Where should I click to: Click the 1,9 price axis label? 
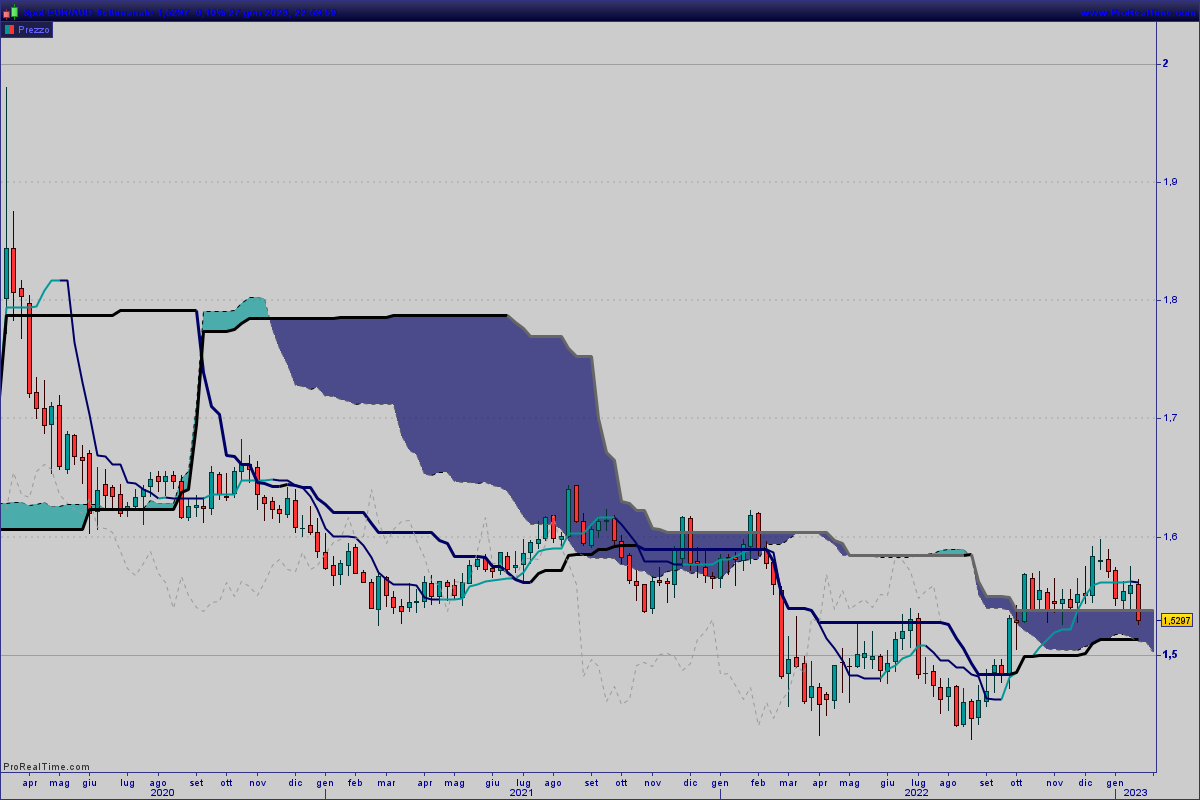(x=1168, y=182)
